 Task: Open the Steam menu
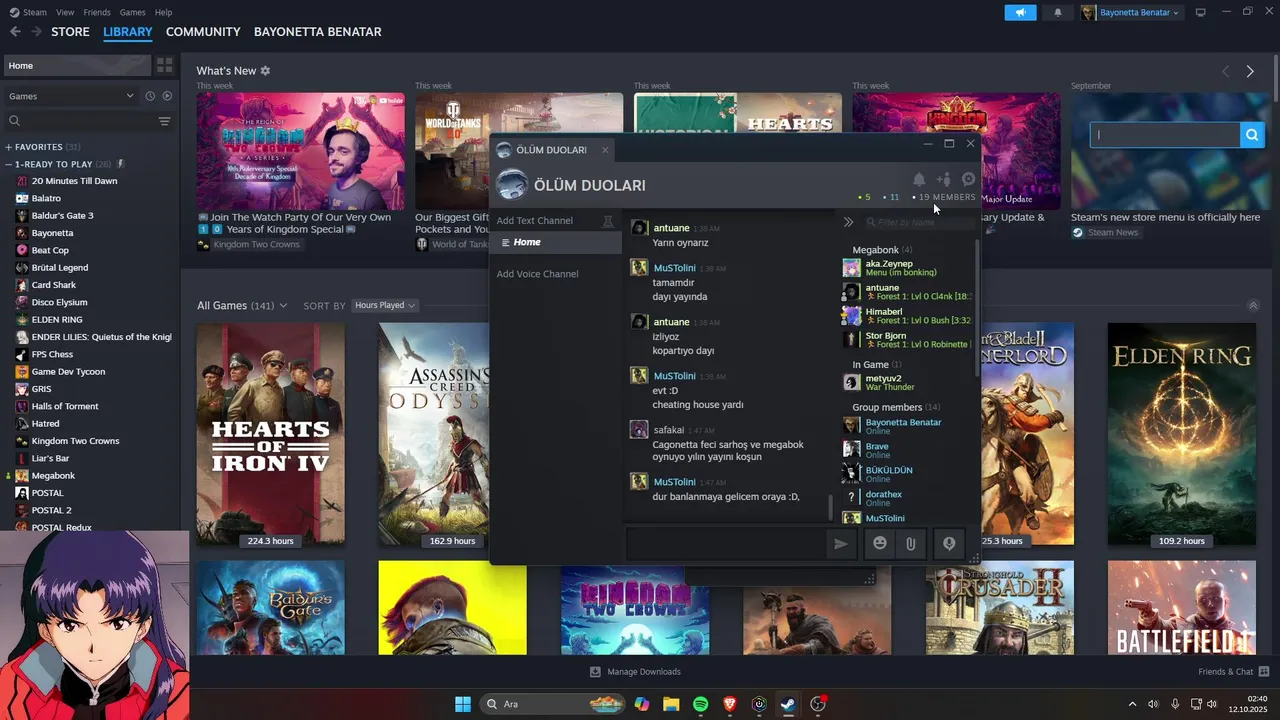point(28,12)
